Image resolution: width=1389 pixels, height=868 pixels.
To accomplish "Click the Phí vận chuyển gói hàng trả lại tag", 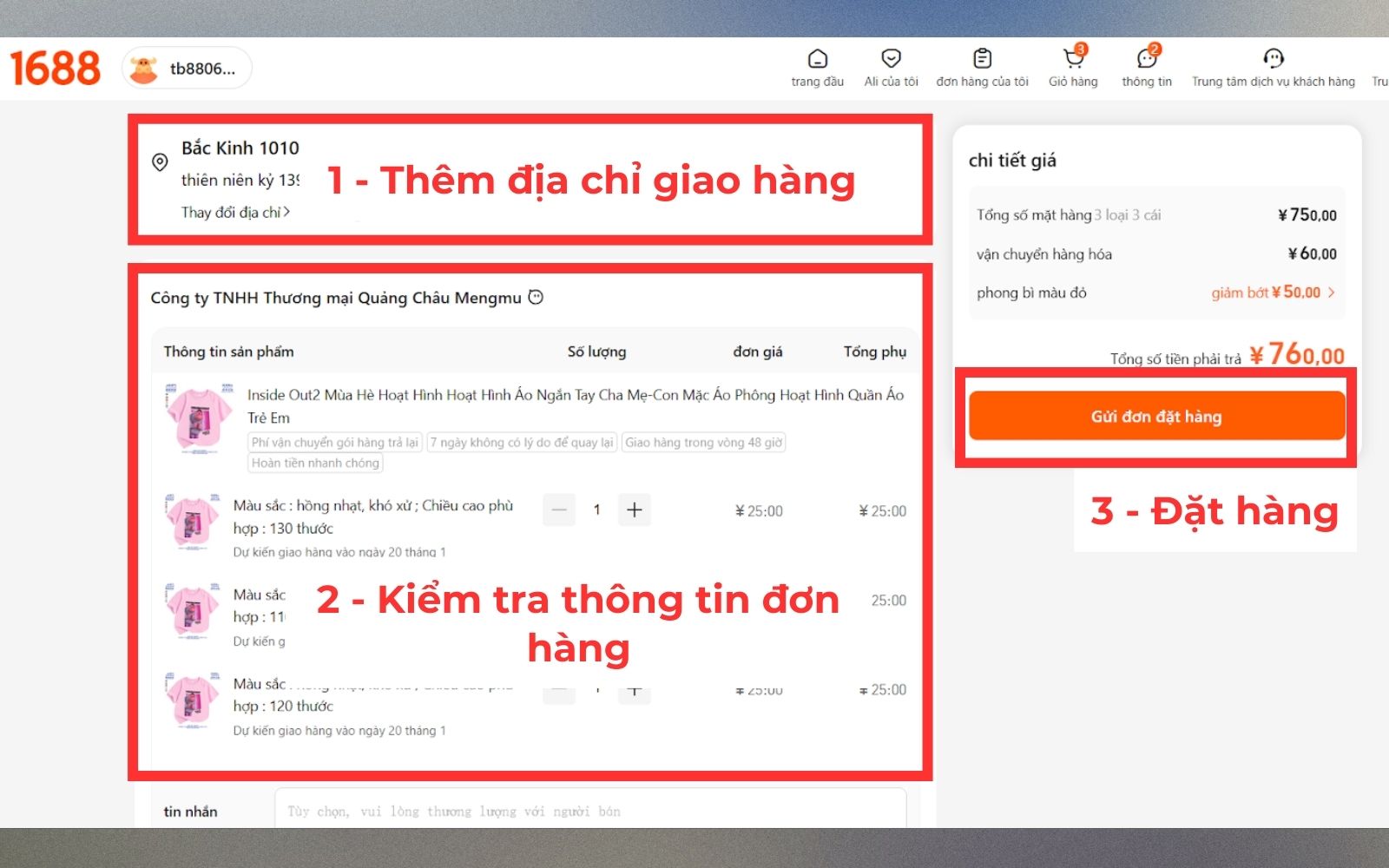I will 335,442.
